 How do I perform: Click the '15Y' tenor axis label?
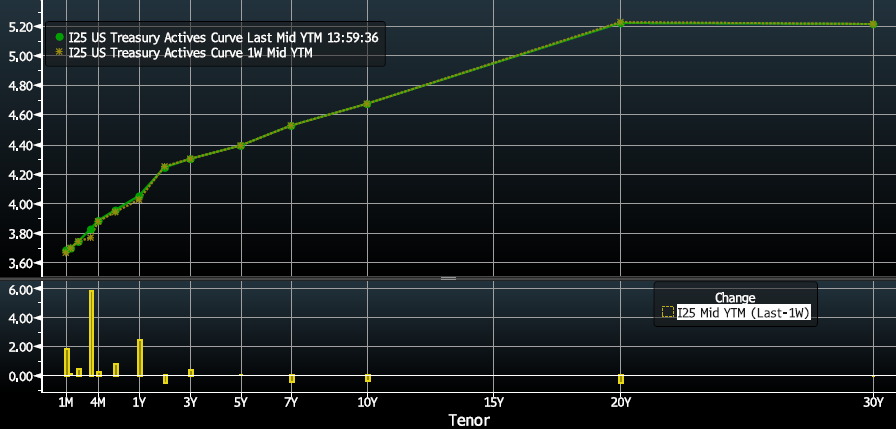493,402
